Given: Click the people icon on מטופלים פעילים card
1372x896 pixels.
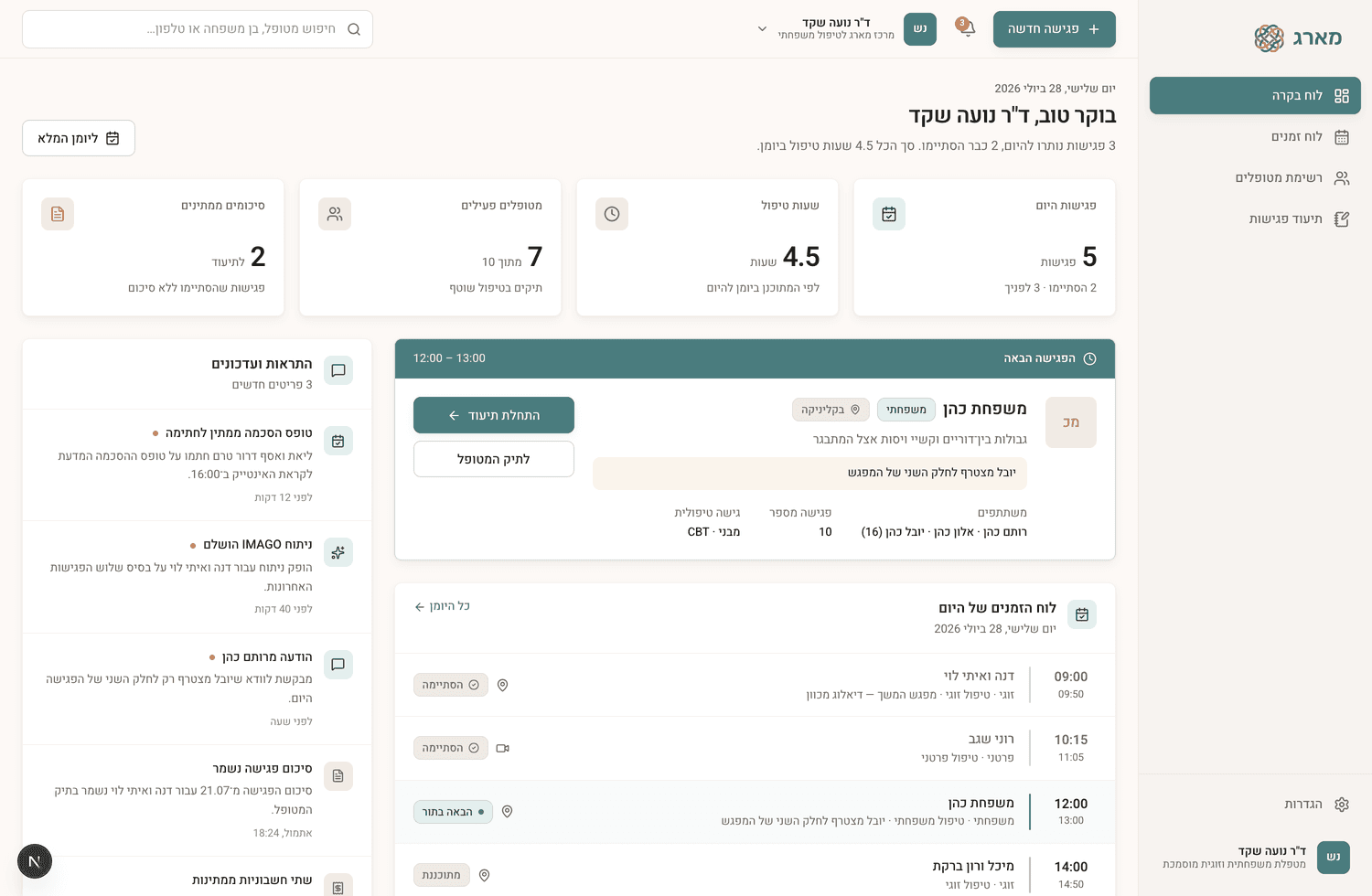Looking at the screenshot, I should (335, 214).
